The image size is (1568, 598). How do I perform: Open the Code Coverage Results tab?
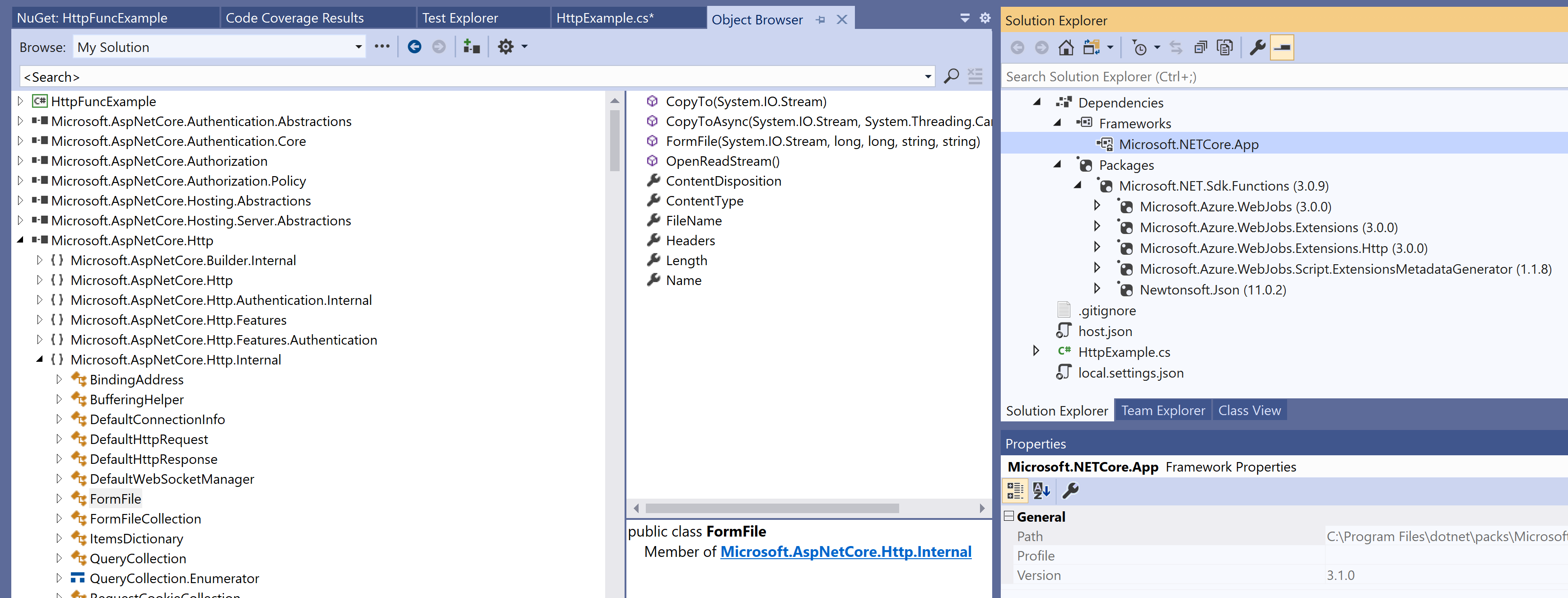(294, 18)
